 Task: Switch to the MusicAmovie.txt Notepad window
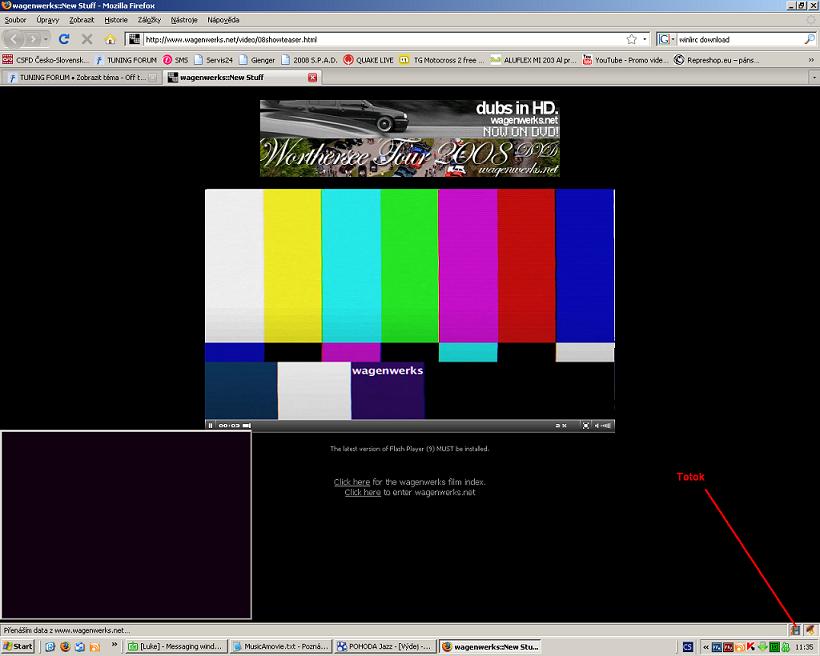[280, 647]
